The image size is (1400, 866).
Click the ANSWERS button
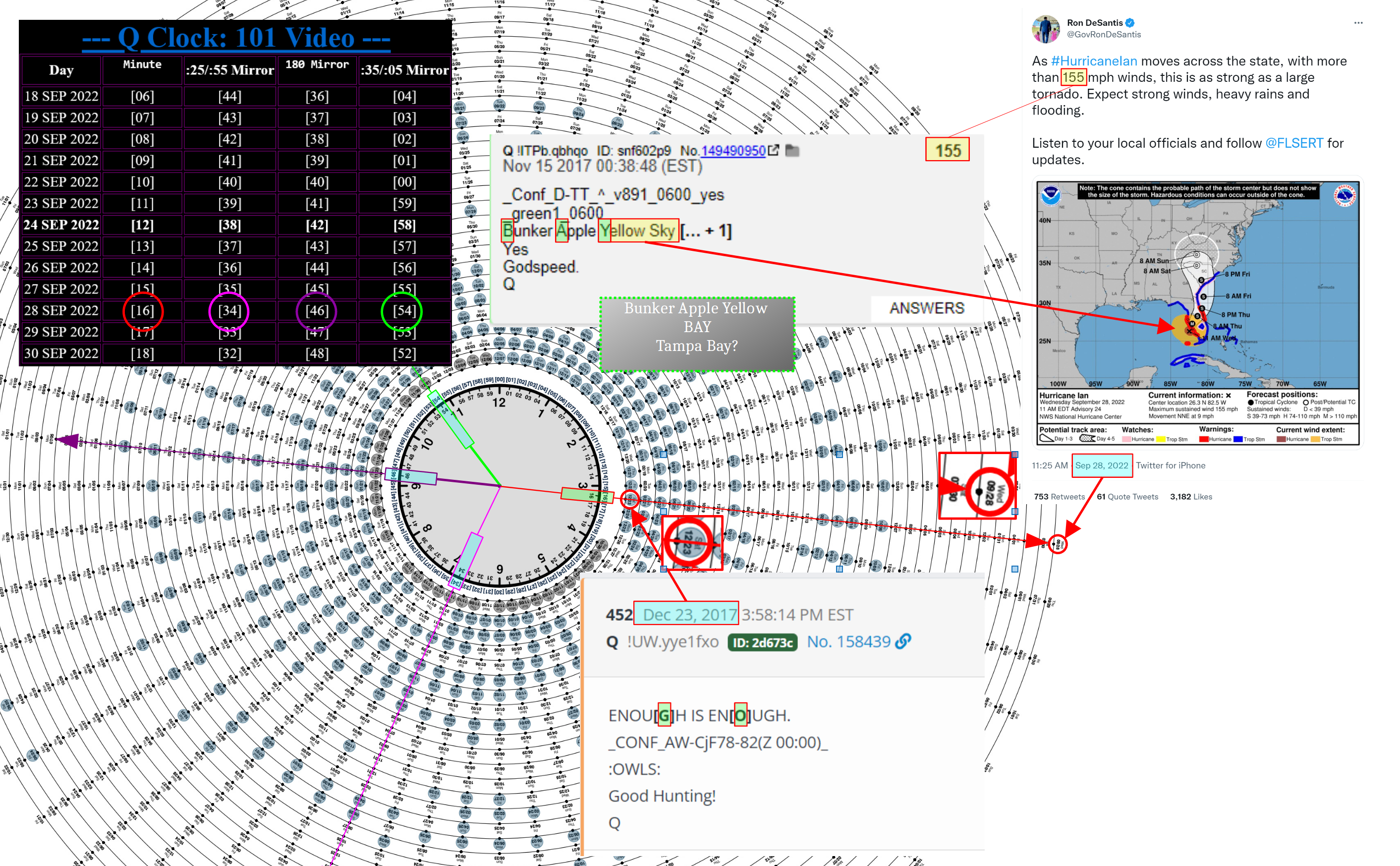[x=926, y=308]
